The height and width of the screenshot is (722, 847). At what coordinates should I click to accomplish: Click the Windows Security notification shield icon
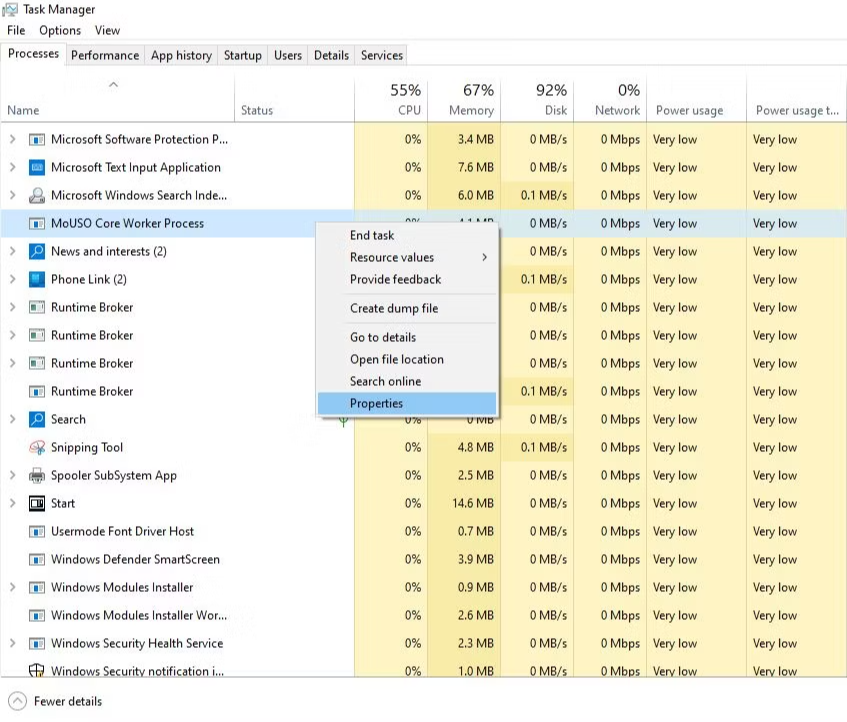pos(36,670)
